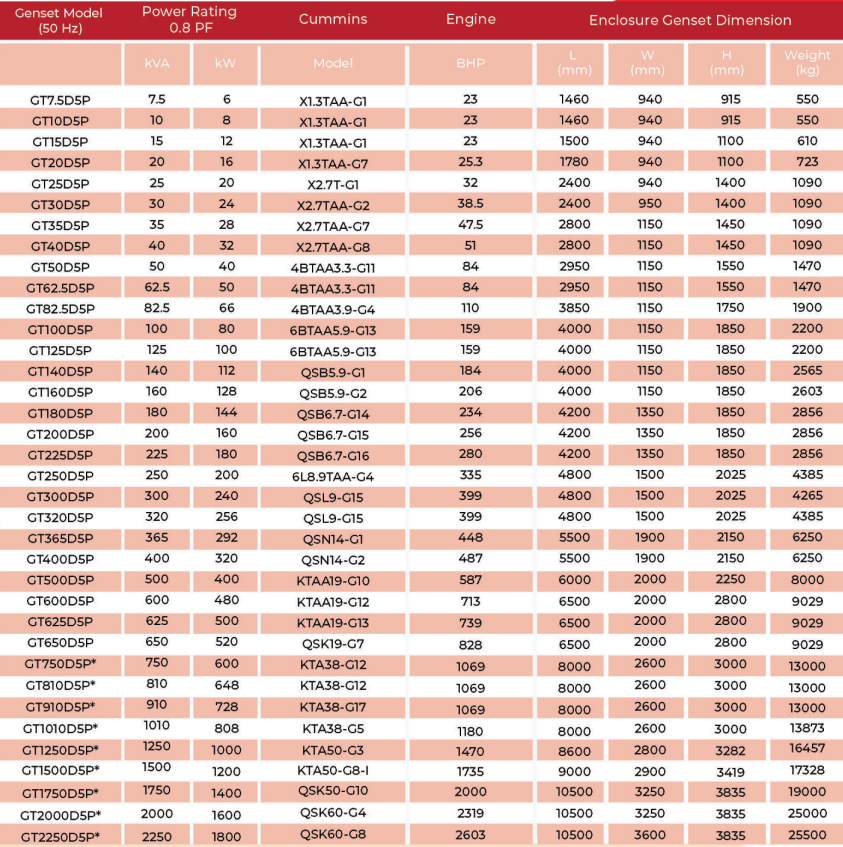Click the 'W (mm)' subheader
Viewport: 843px width, 847px height.
click(x=647, y=63)
